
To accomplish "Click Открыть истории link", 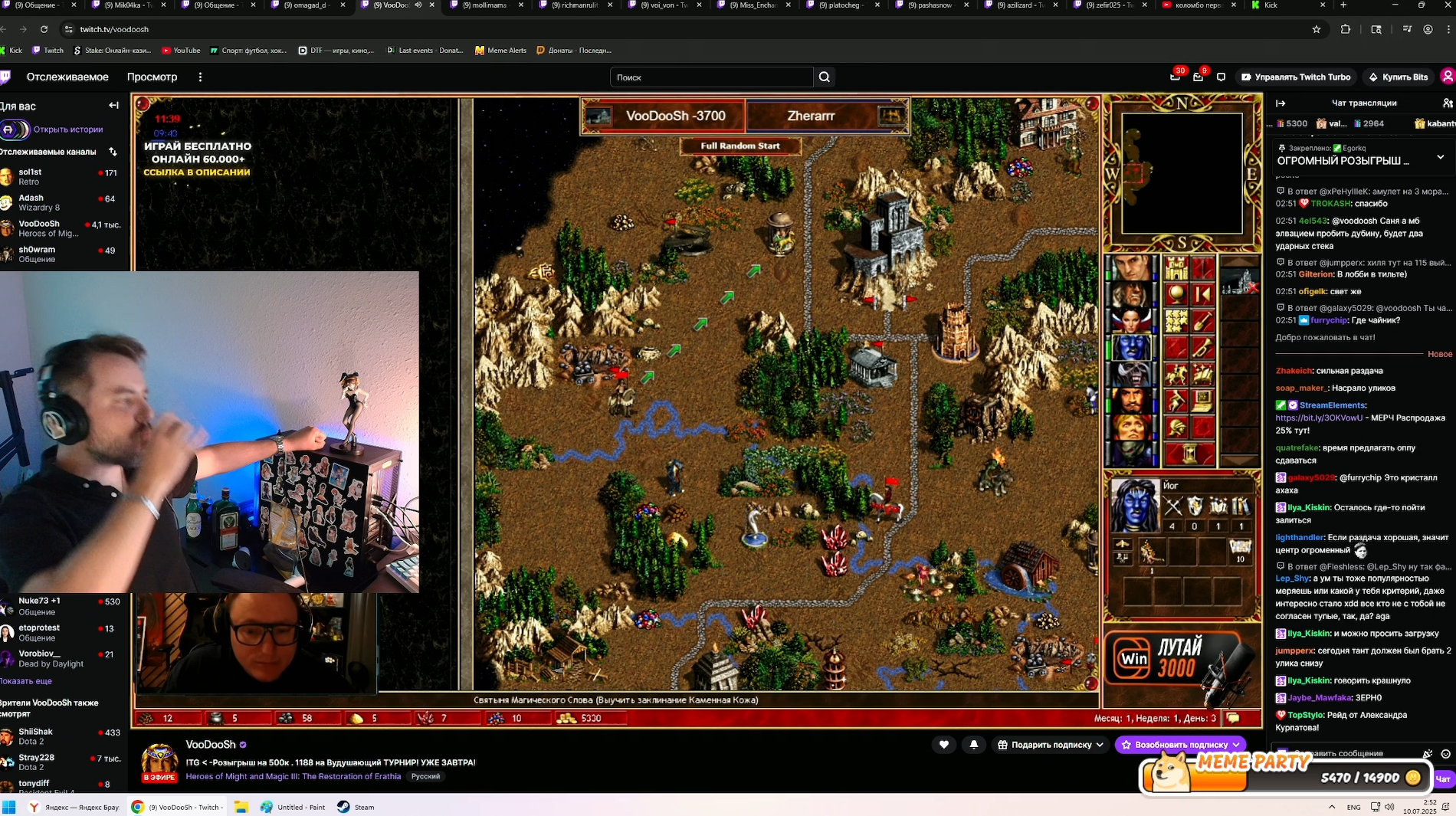I will (x=68, y=129).
